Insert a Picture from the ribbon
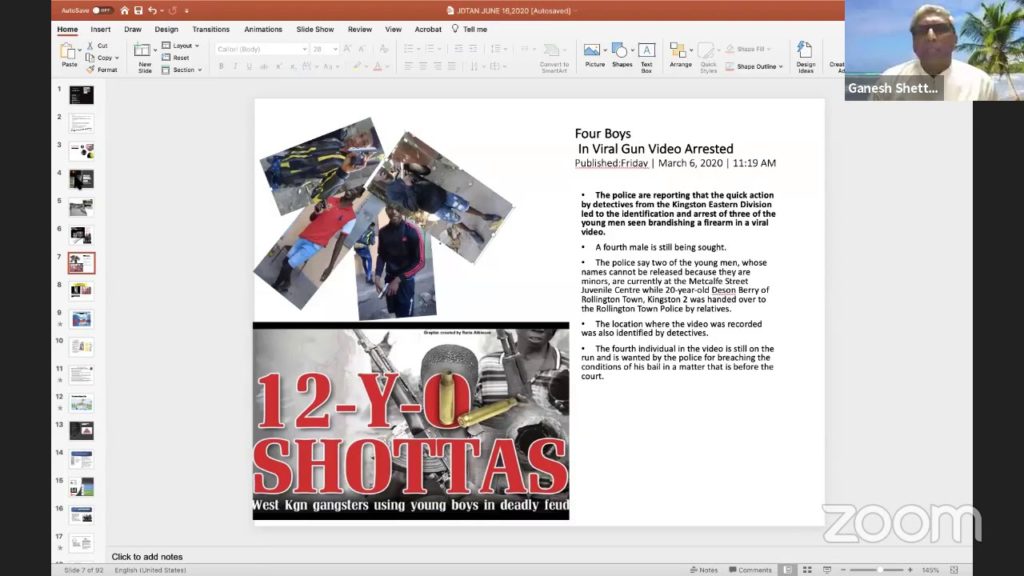The height and width of the screenshot is (576, 1024). [x=594, y=54]
